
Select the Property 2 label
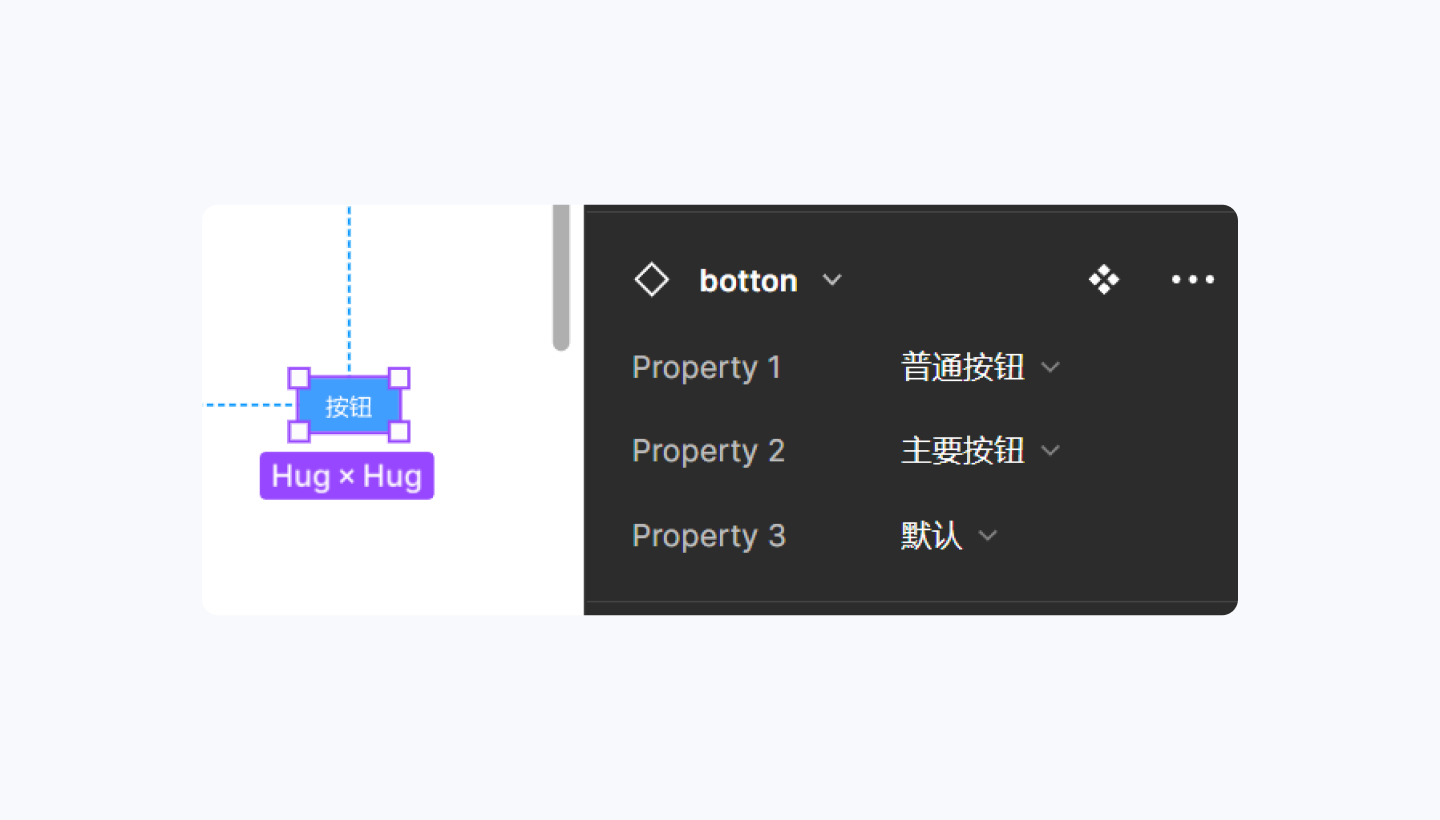tap(708, 451)
